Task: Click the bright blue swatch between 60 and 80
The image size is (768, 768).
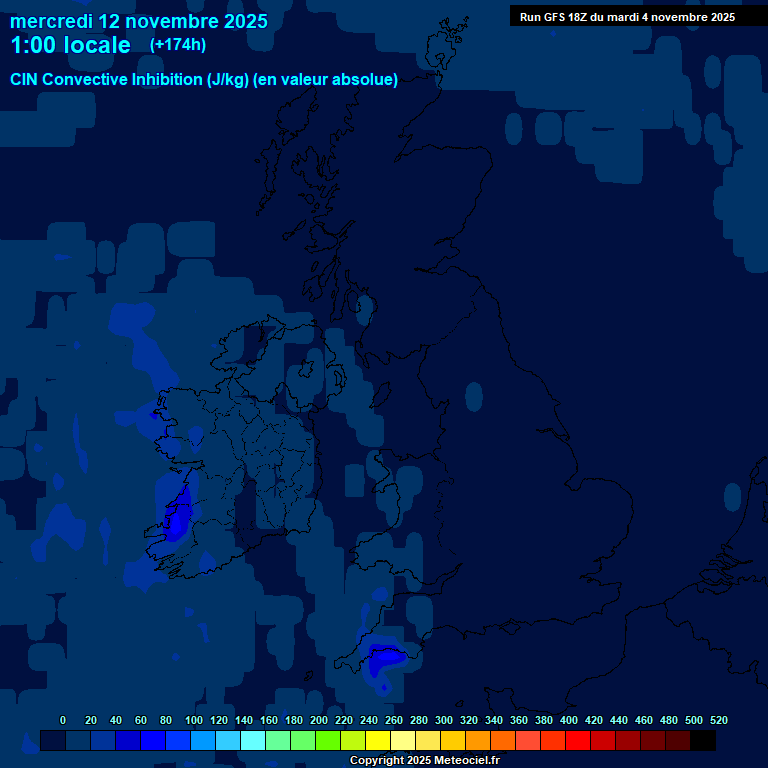Action: point(153,740)
